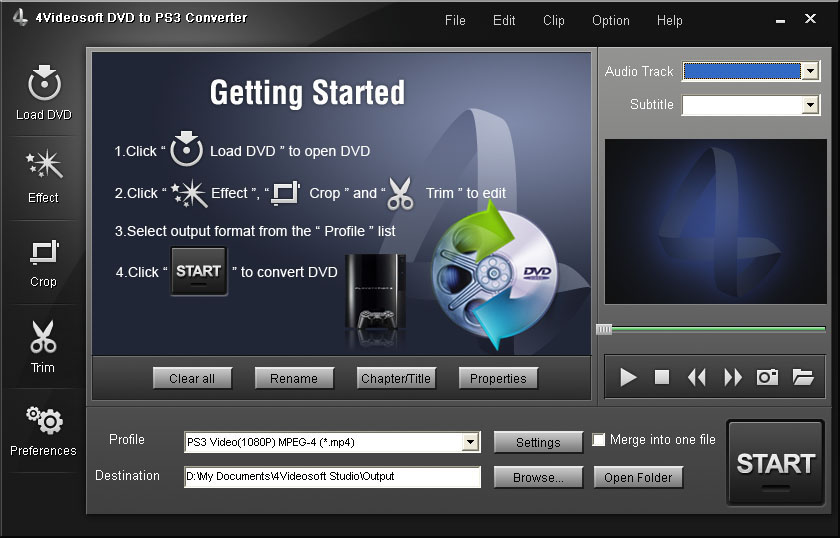The width and height of the screenshot is (840, 538).
Task: Click the DVD converter disc graphic
Action: tap(494, 274)
